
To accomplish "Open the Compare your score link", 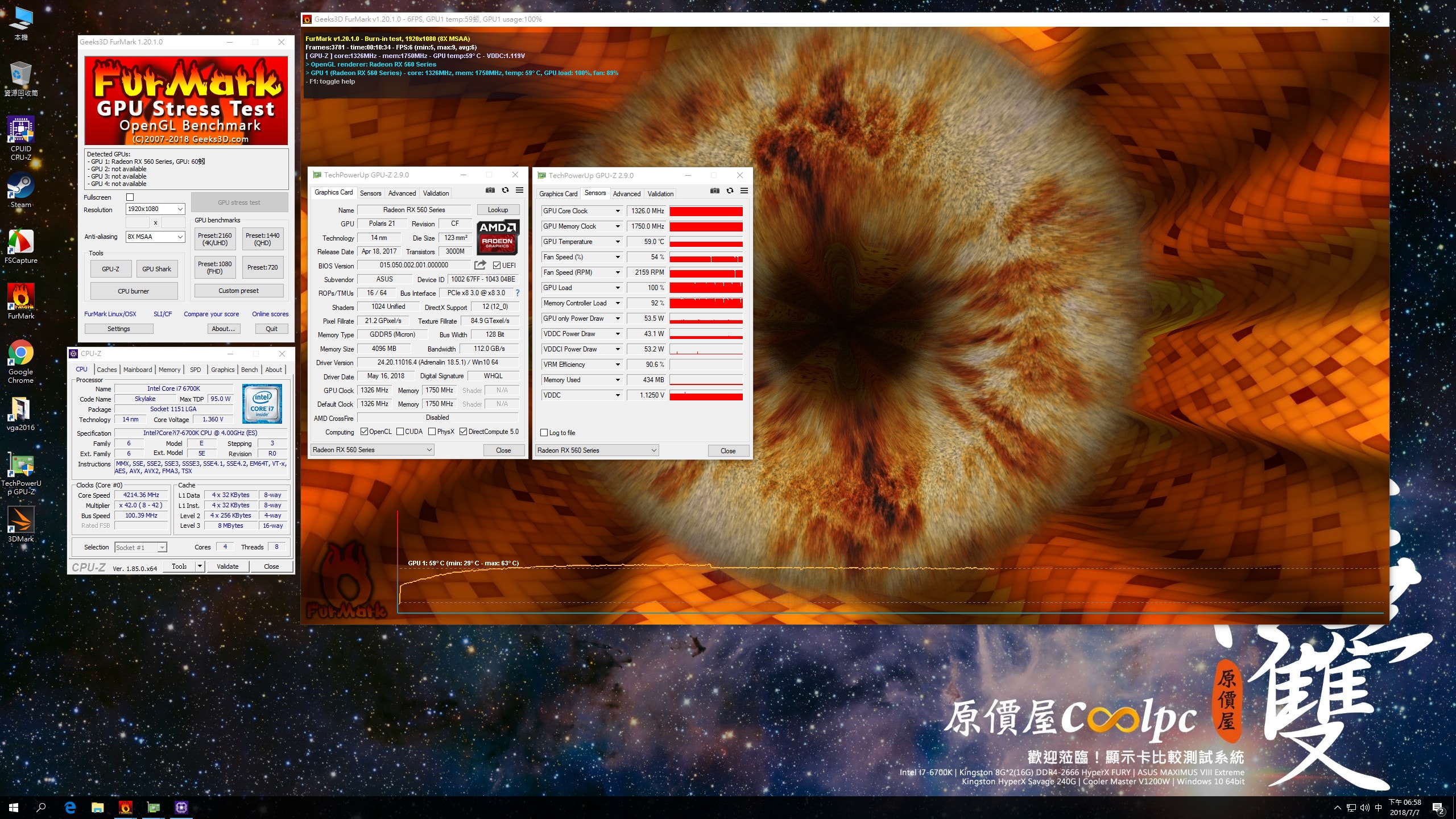I will [211, 314].
